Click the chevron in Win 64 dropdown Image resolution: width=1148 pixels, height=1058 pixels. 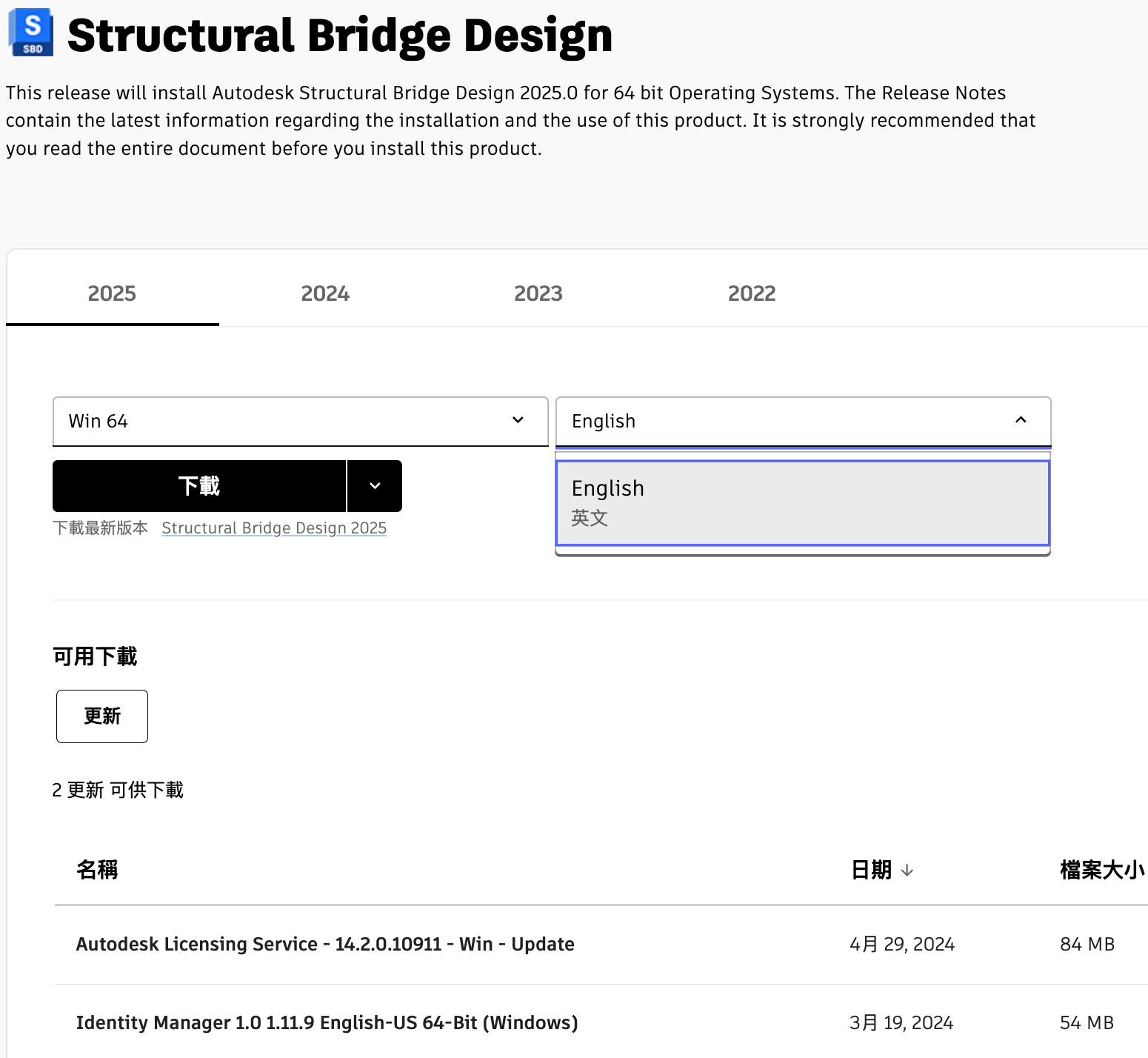pyautogui.click(x=518, y=421)
